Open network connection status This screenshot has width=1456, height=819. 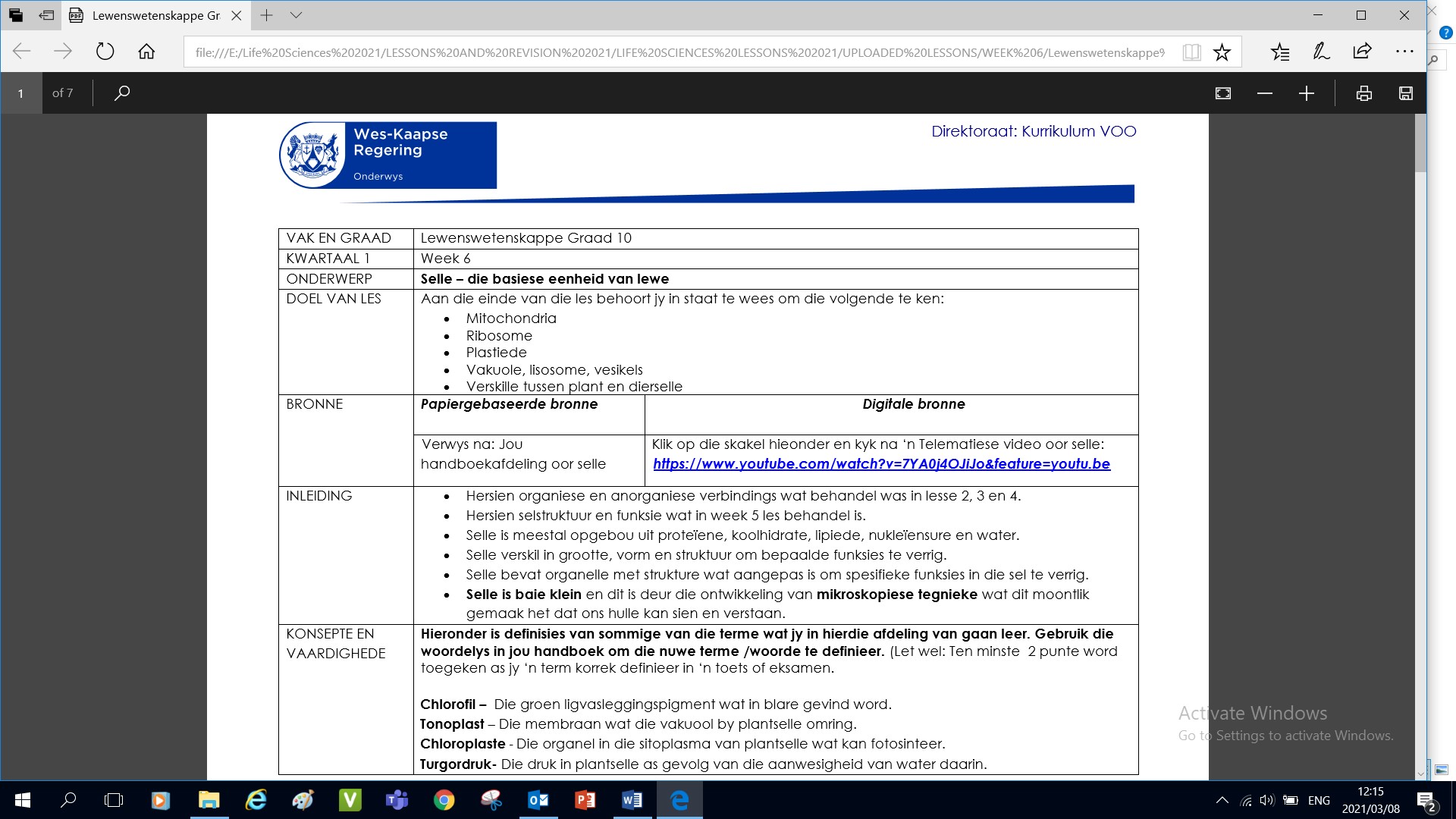[x=1246, y=800]
